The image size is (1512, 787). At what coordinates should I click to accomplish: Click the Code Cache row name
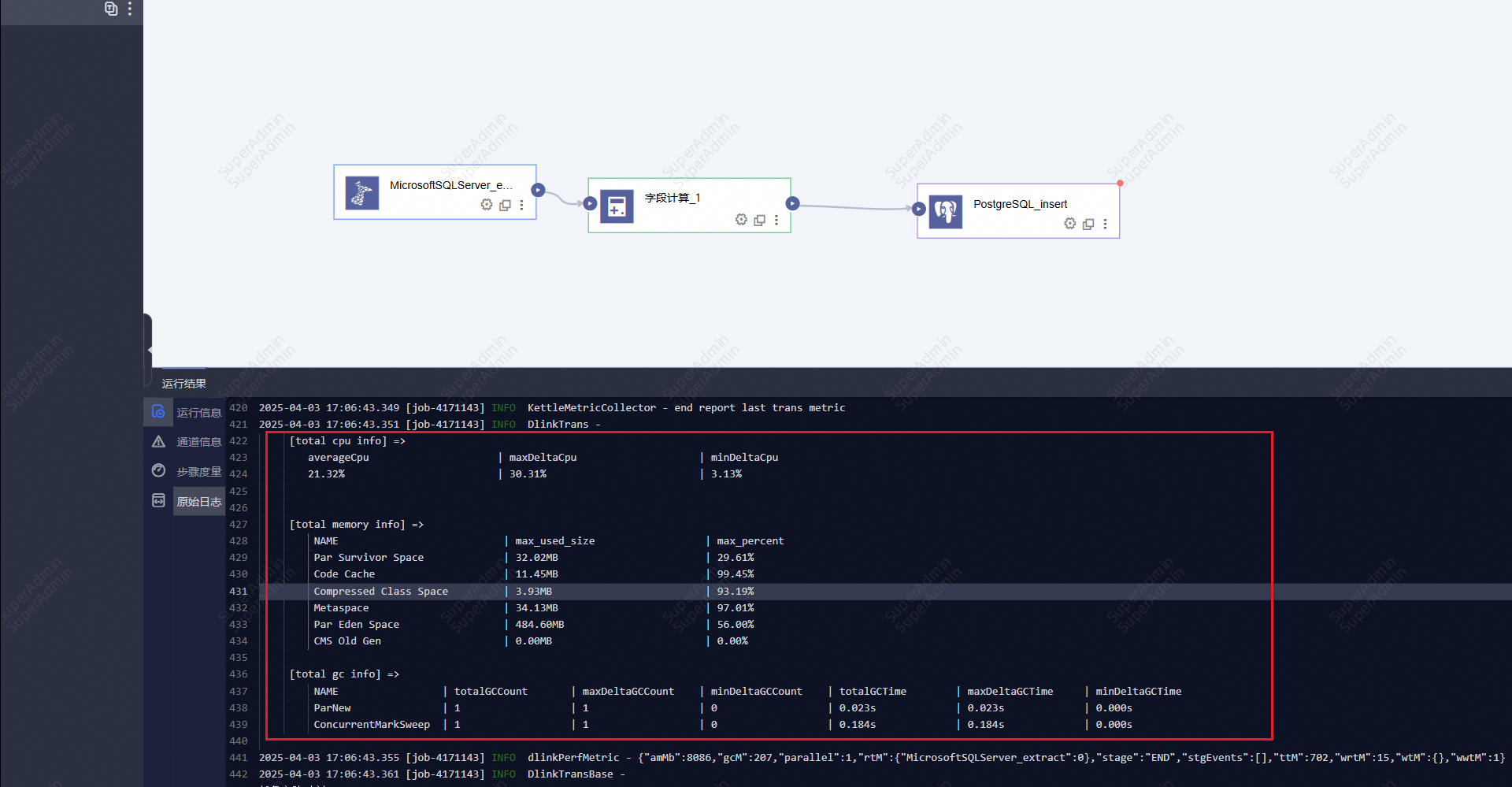pyautogui.click(x=344, y=574)
